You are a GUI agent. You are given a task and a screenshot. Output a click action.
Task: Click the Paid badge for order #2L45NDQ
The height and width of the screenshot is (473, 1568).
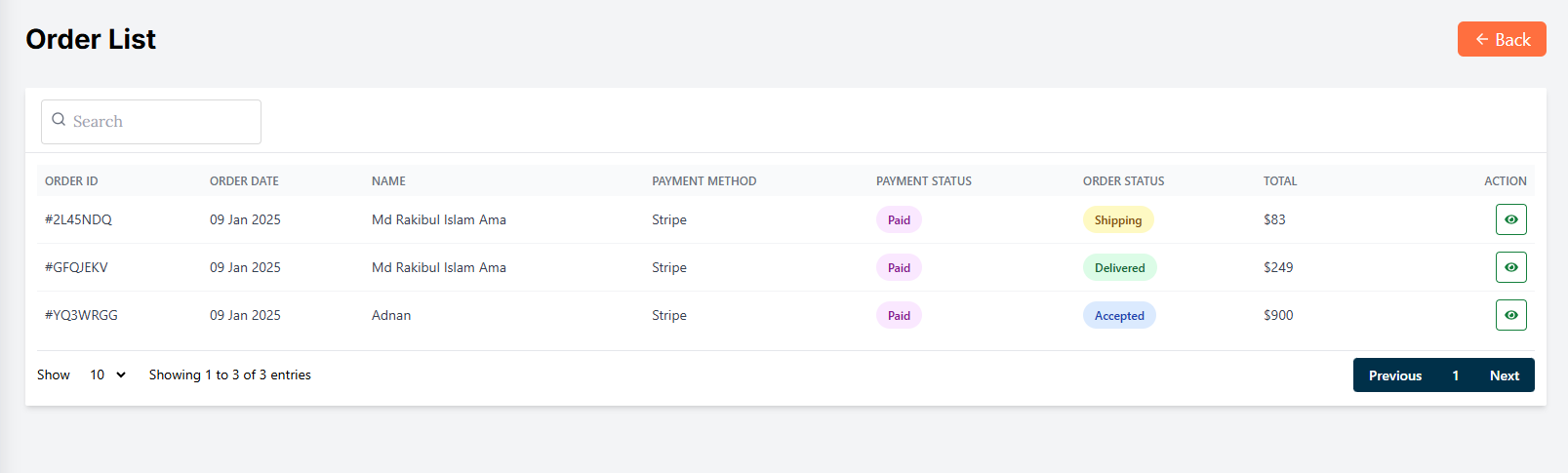point(899,220)
